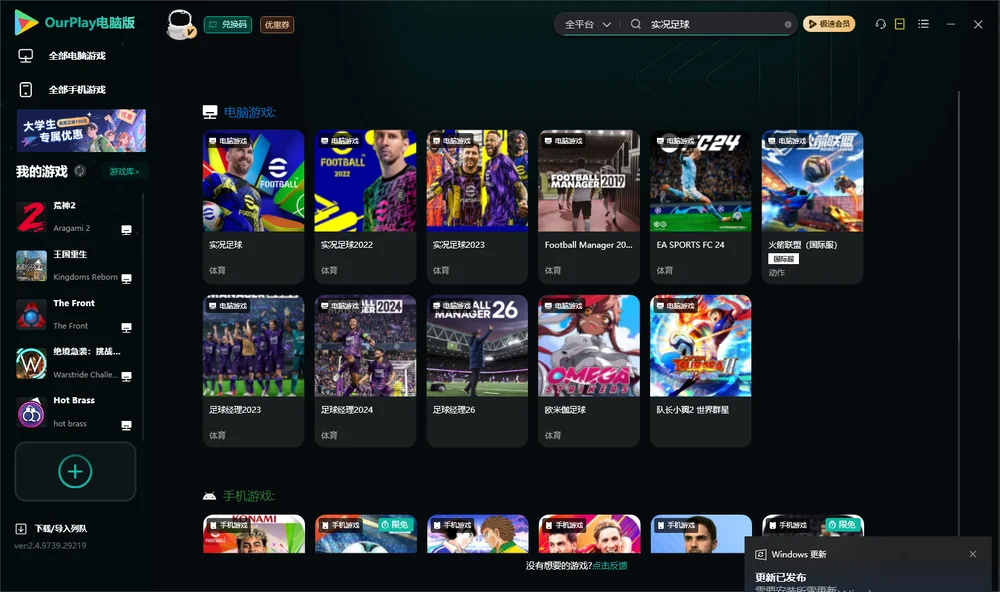The height and width of the screenshot is (592, 1000).
Task: Click the PC icon on Warstride row
Action: pyautogui.click(x=126, y=376)
